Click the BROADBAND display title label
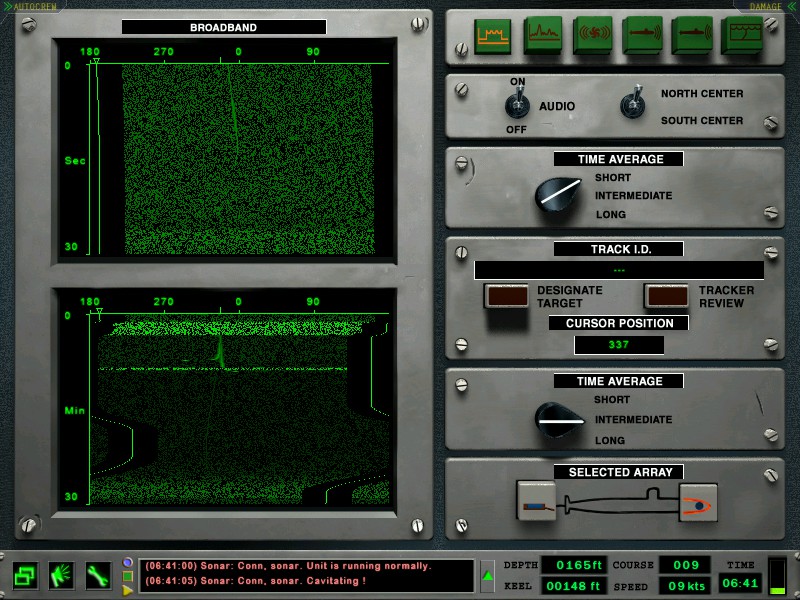800x600 pixels. [223, 28]
